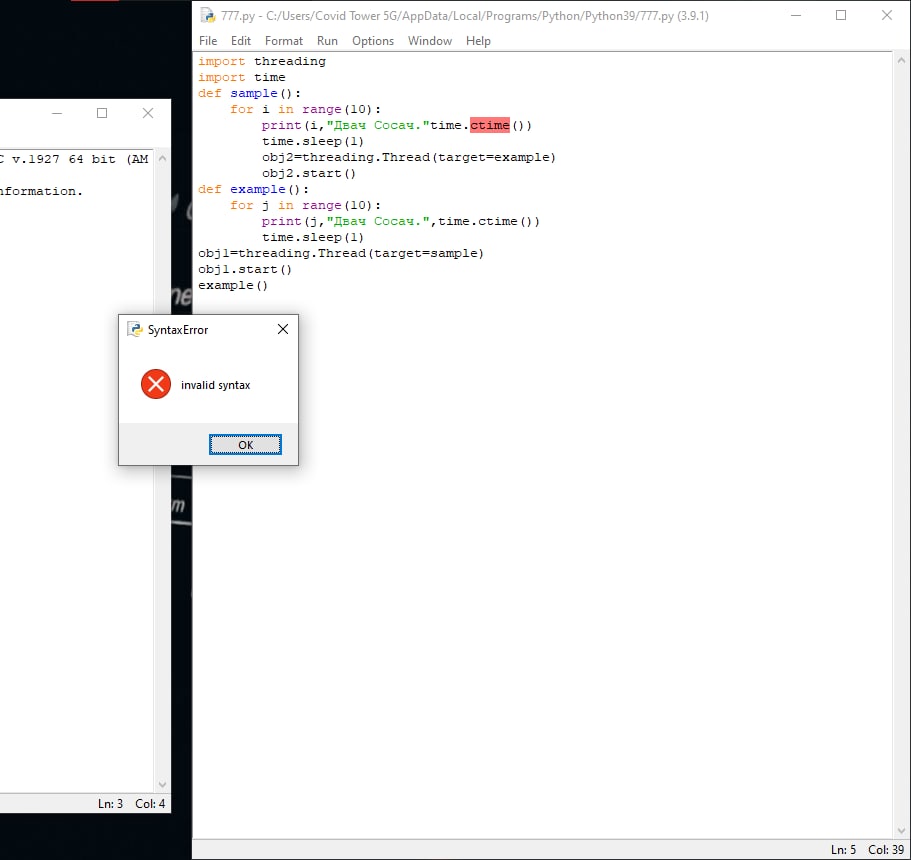
Task: Close the 777.py editor window
Action: coord(887,15)
